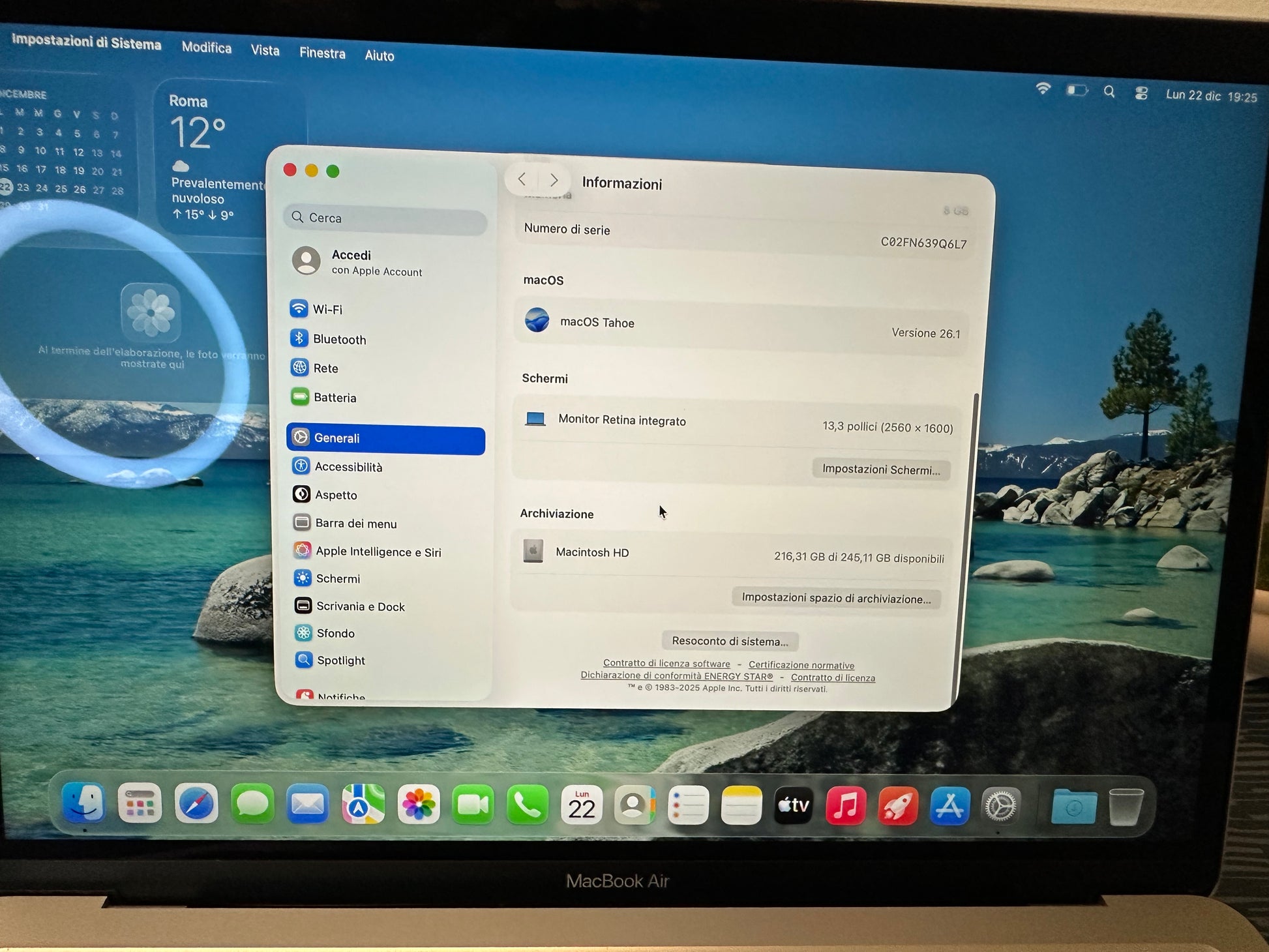Navigate forward with the right chevron
The image size is (1269, 952).
point(554,180)
